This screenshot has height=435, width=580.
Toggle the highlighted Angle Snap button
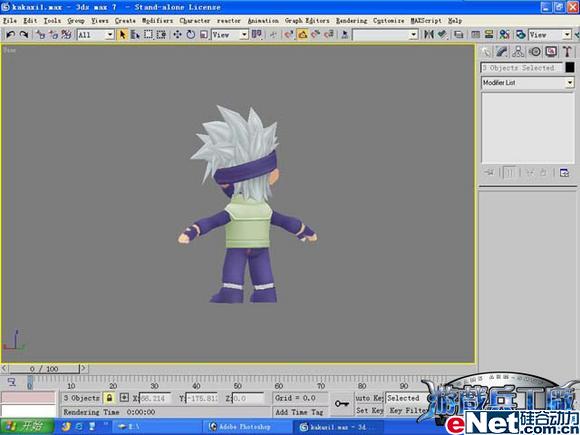[x=303, y=35]
